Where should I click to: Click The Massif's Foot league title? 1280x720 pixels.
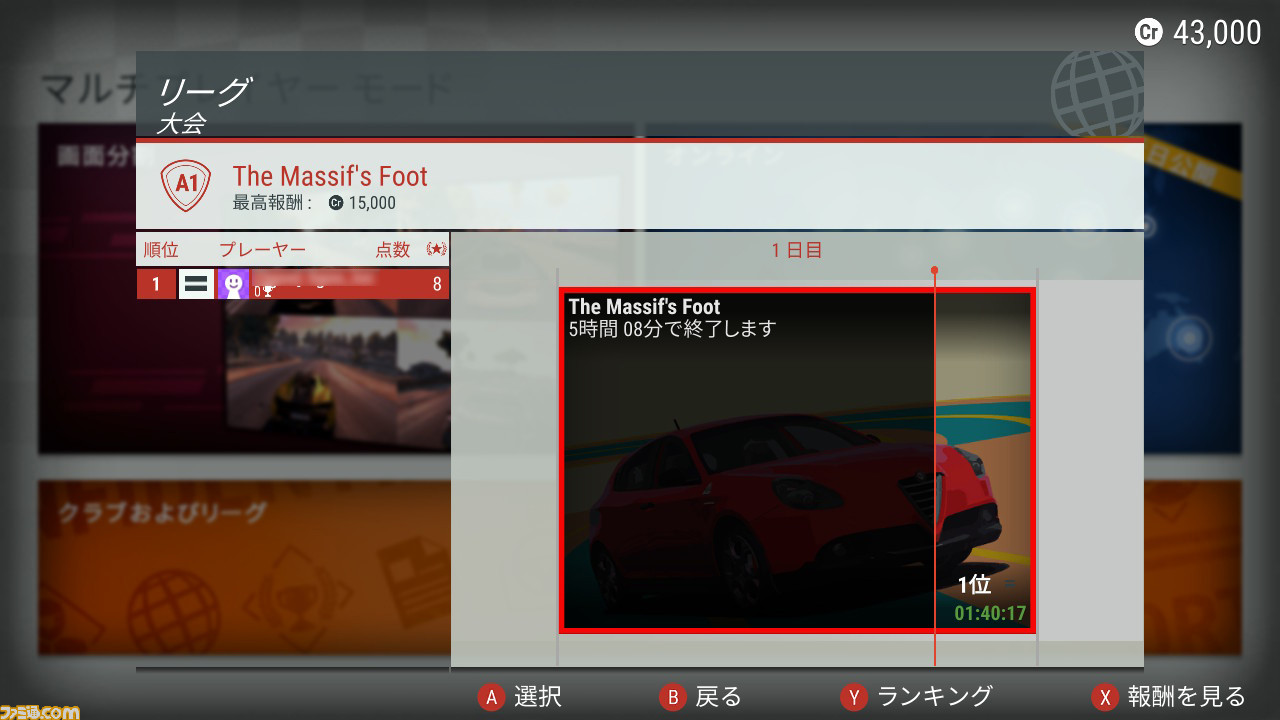coord(330,177)
